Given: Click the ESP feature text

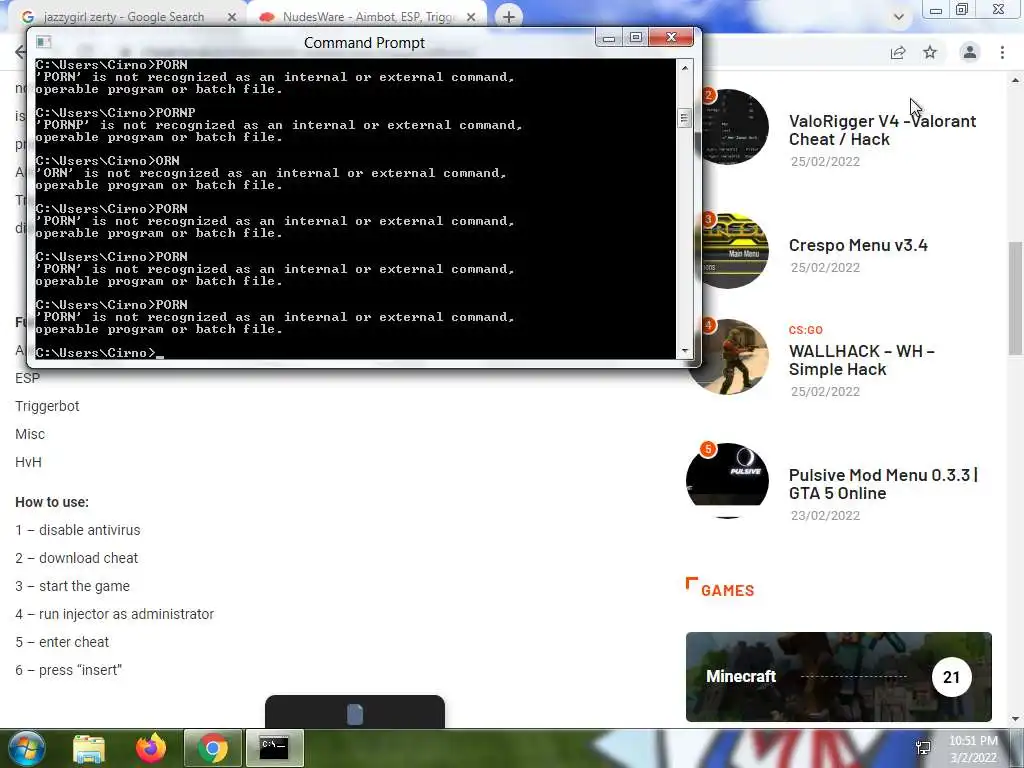Looking at the screenshot, I should (27, 378).
